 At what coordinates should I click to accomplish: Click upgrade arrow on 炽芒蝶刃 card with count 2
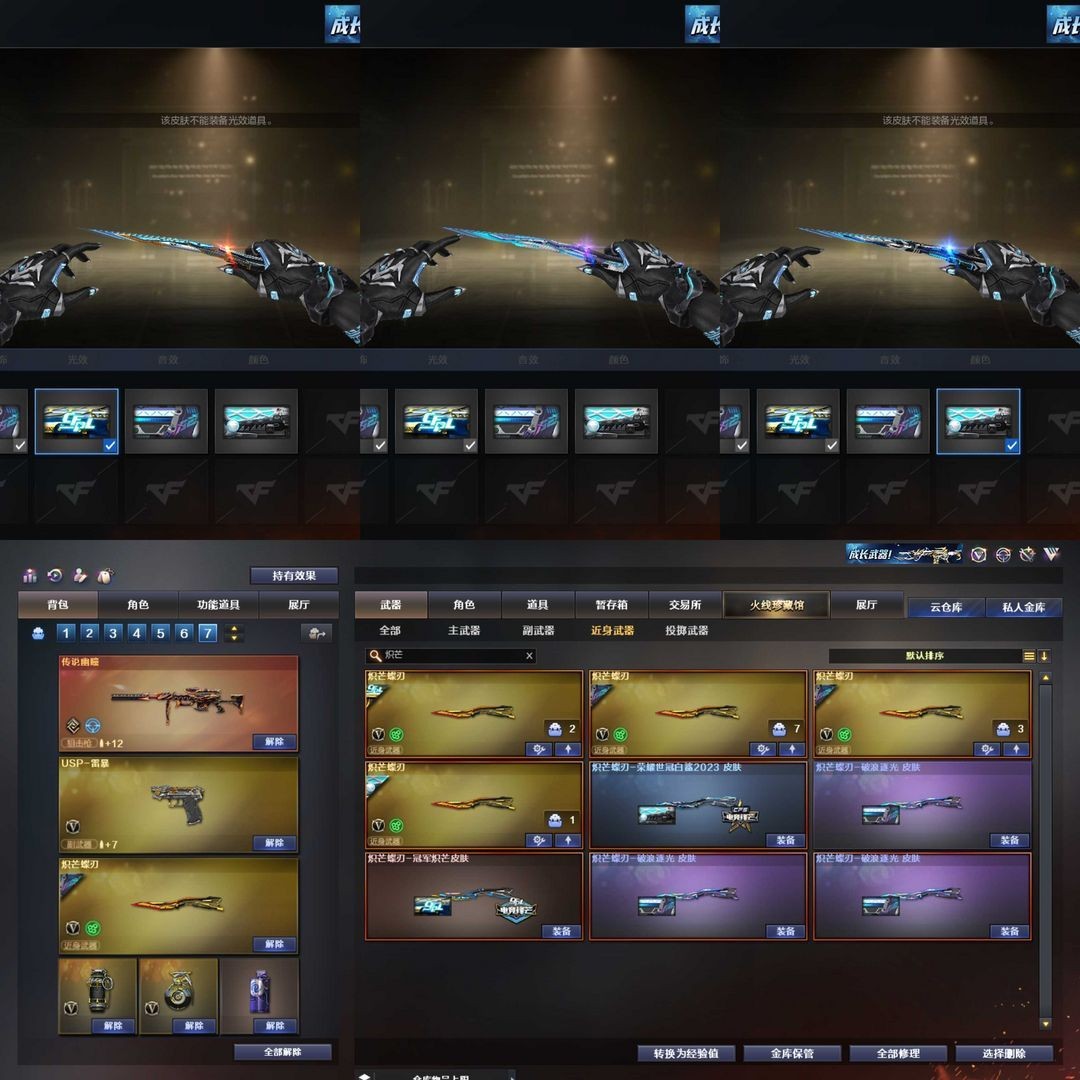(568, 749)
